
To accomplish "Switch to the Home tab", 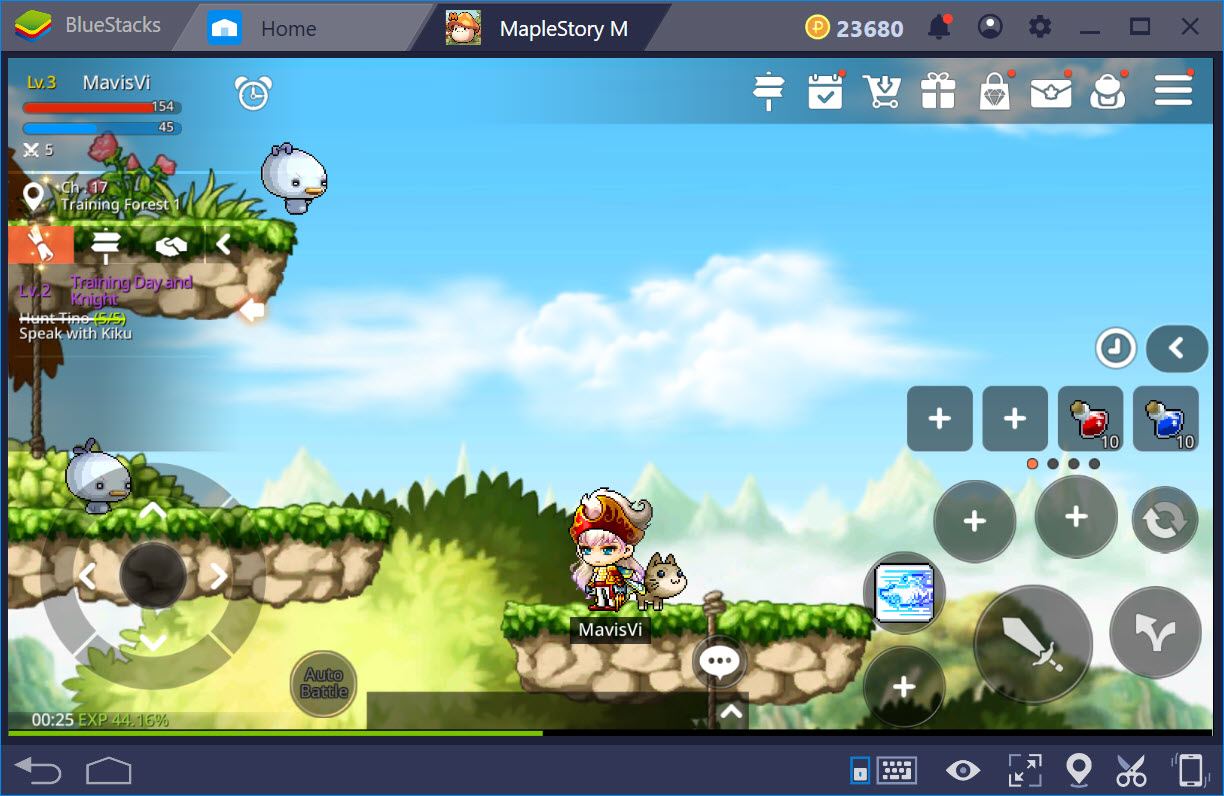I will (x=287, y=29).
